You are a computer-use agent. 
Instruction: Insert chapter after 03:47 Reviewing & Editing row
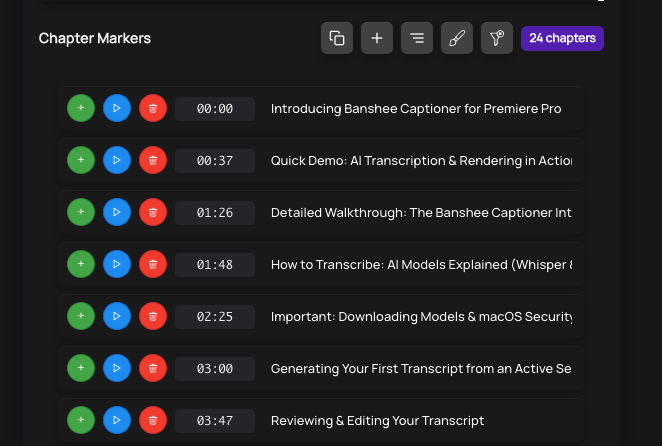click(81, 420)
